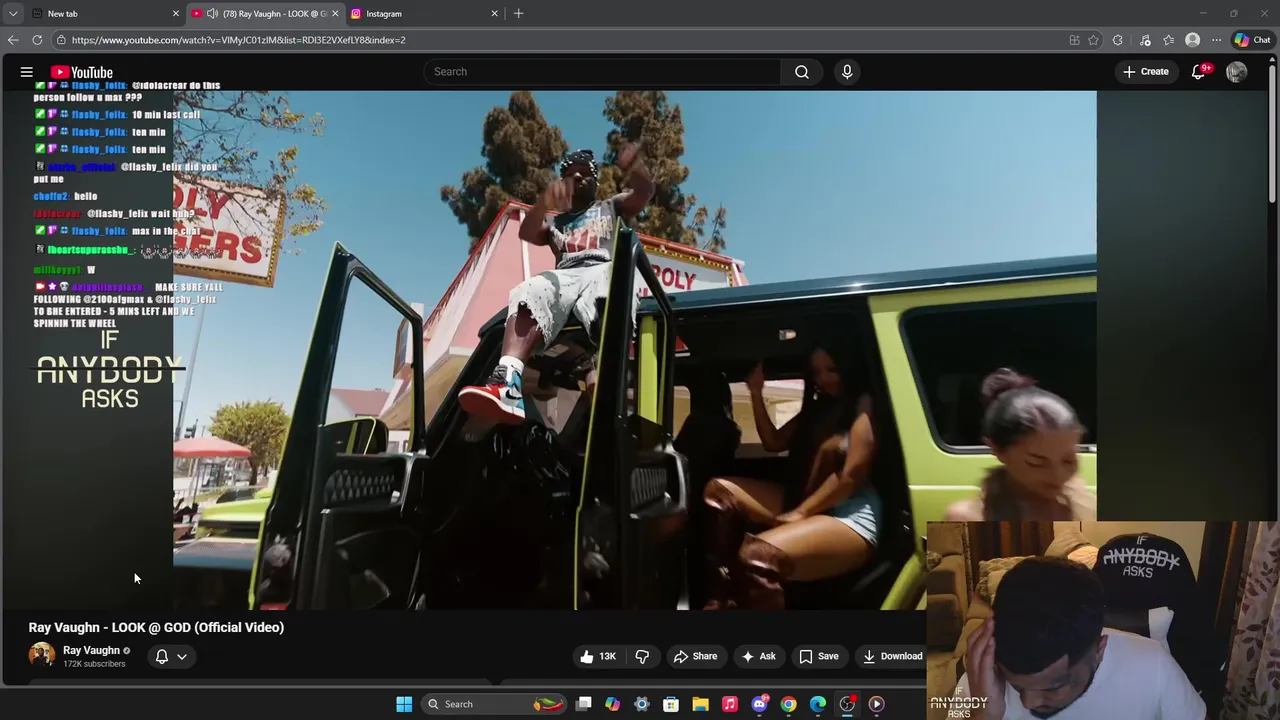Image resolution: width=1280 pixels, height=720 pixels.
Task: Launch Copilot from the taskbar
Action: [x=613, y=704]
